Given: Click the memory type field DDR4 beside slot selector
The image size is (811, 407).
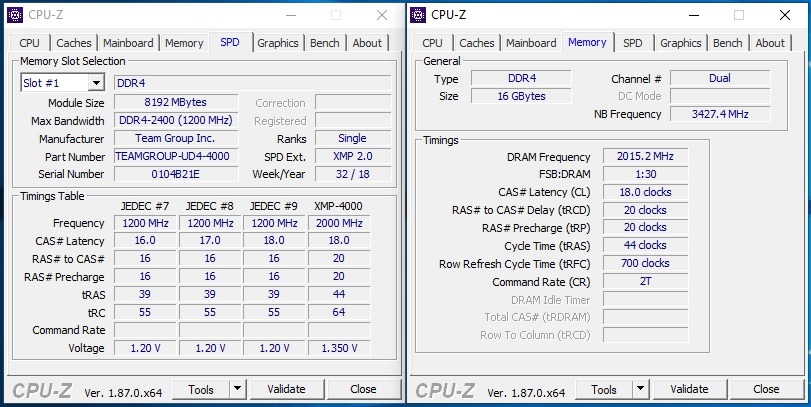Looking at the screenshot, I should 252,83.
